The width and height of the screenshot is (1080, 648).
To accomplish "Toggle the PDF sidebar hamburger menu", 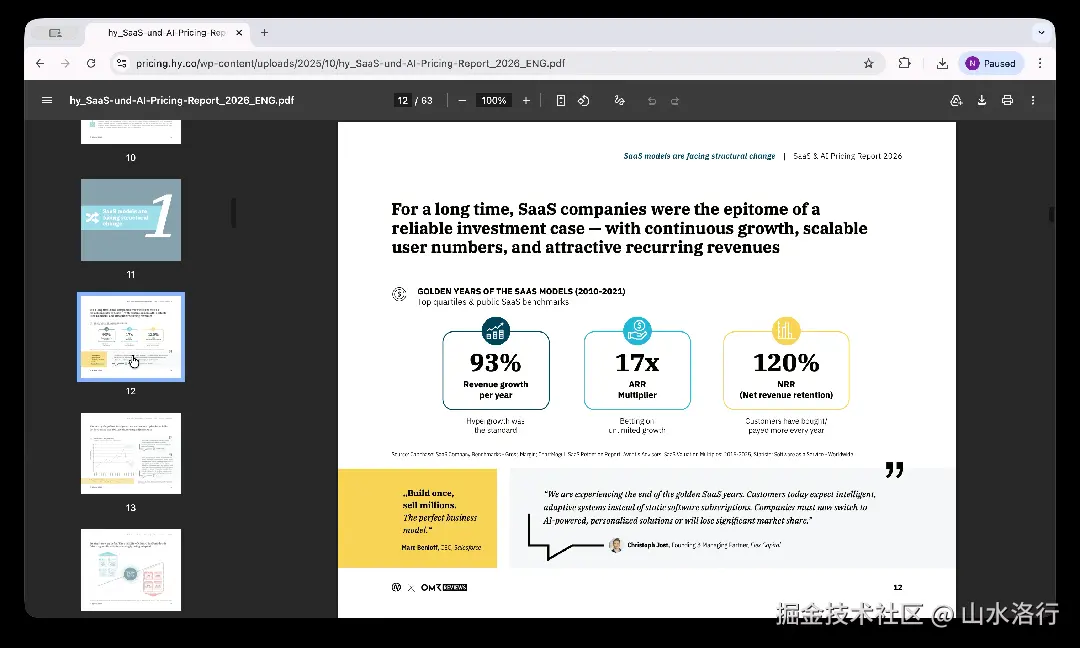I will [47, 101].
